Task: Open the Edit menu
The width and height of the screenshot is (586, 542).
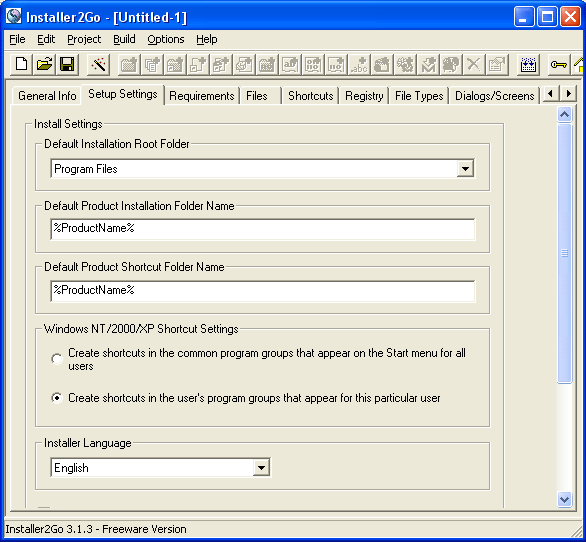Action: click(46, 39)
